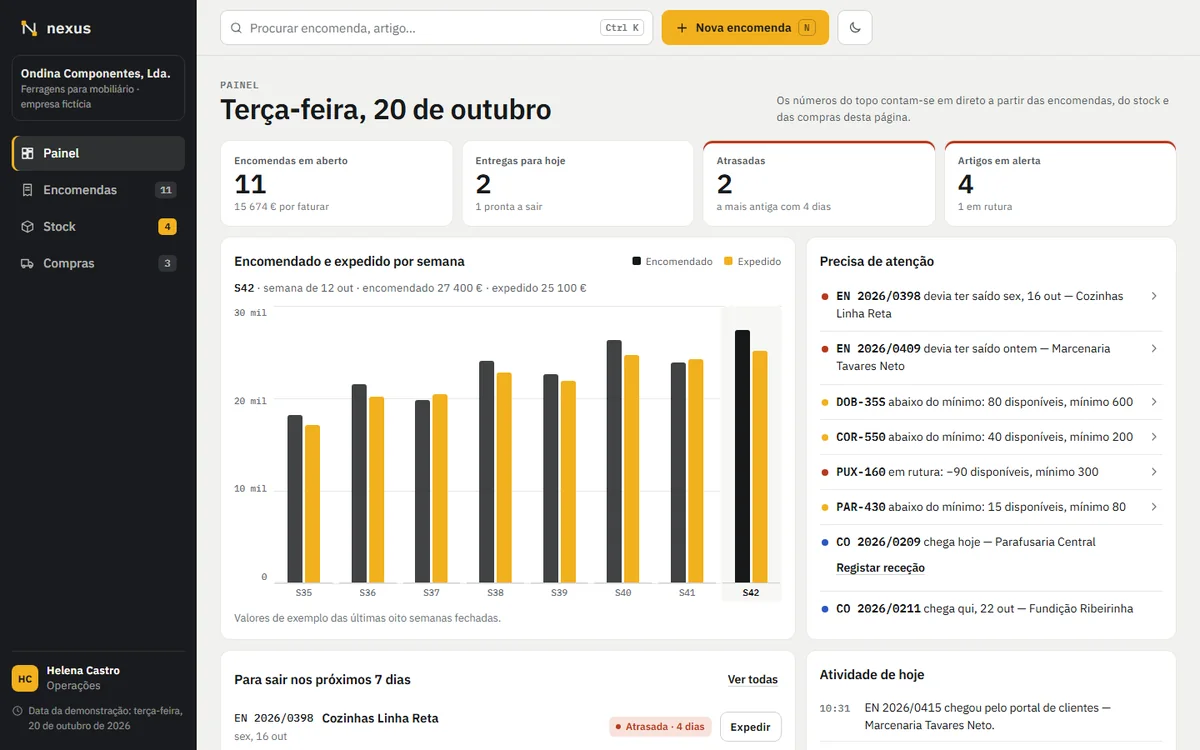This screenshot has height=750, width=1200.
Task: Click the clock icon beside demo date
Action: tap(18, 711)
